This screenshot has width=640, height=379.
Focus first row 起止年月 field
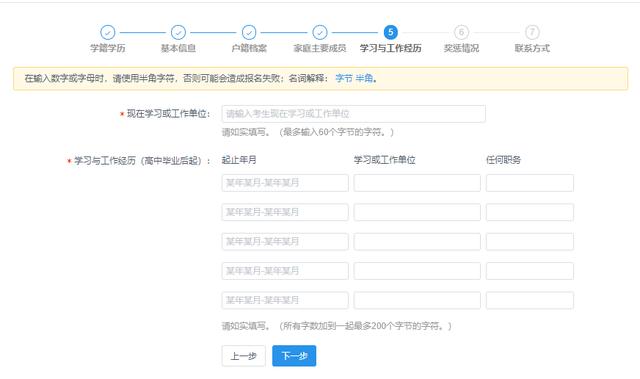[x=285, y=183]
